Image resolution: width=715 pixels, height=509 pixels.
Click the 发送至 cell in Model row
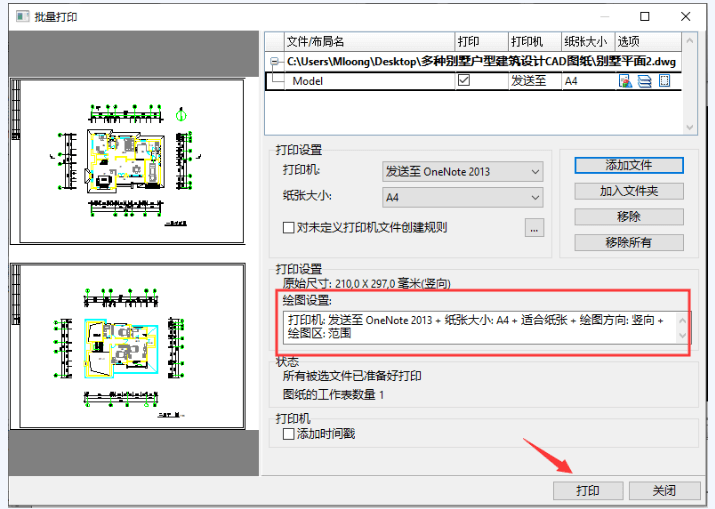click(x=535, y=81)
